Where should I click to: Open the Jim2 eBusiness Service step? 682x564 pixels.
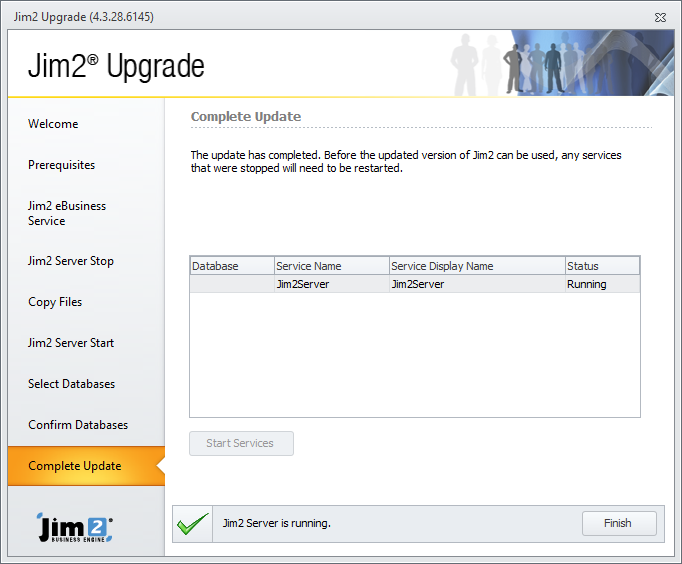[x=67, y=213]
